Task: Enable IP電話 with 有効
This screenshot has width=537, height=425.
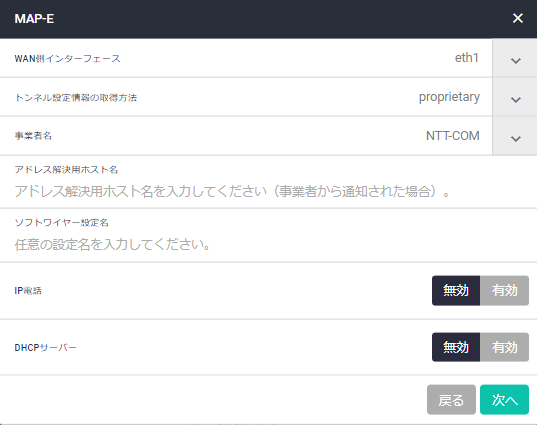Action: (x=504, y=290)
